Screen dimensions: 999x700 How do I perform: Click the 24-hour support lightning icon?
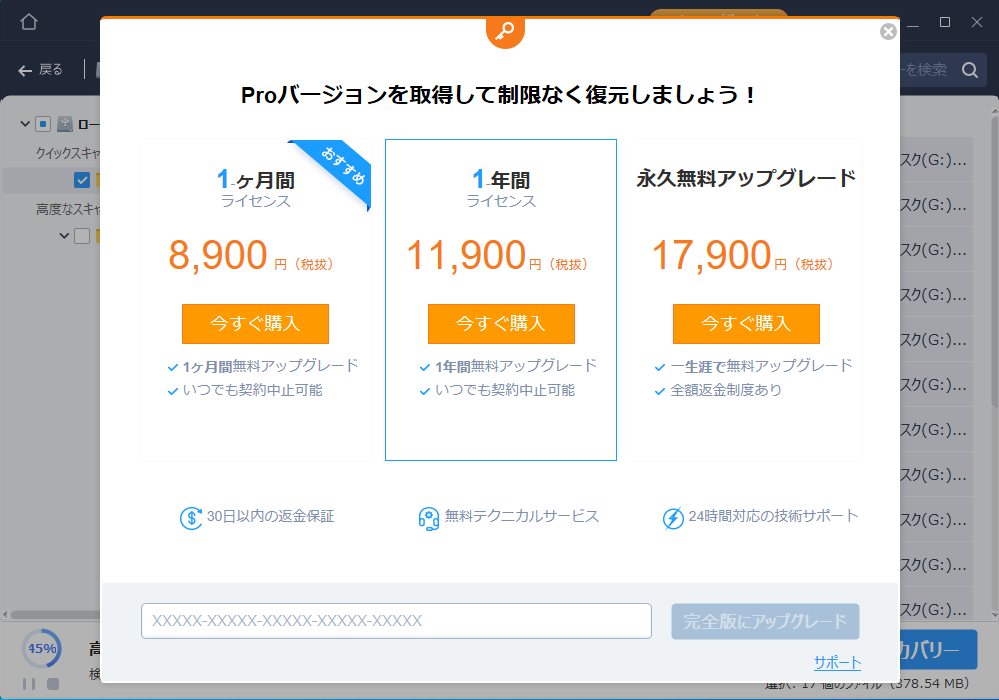click(673, 518)
